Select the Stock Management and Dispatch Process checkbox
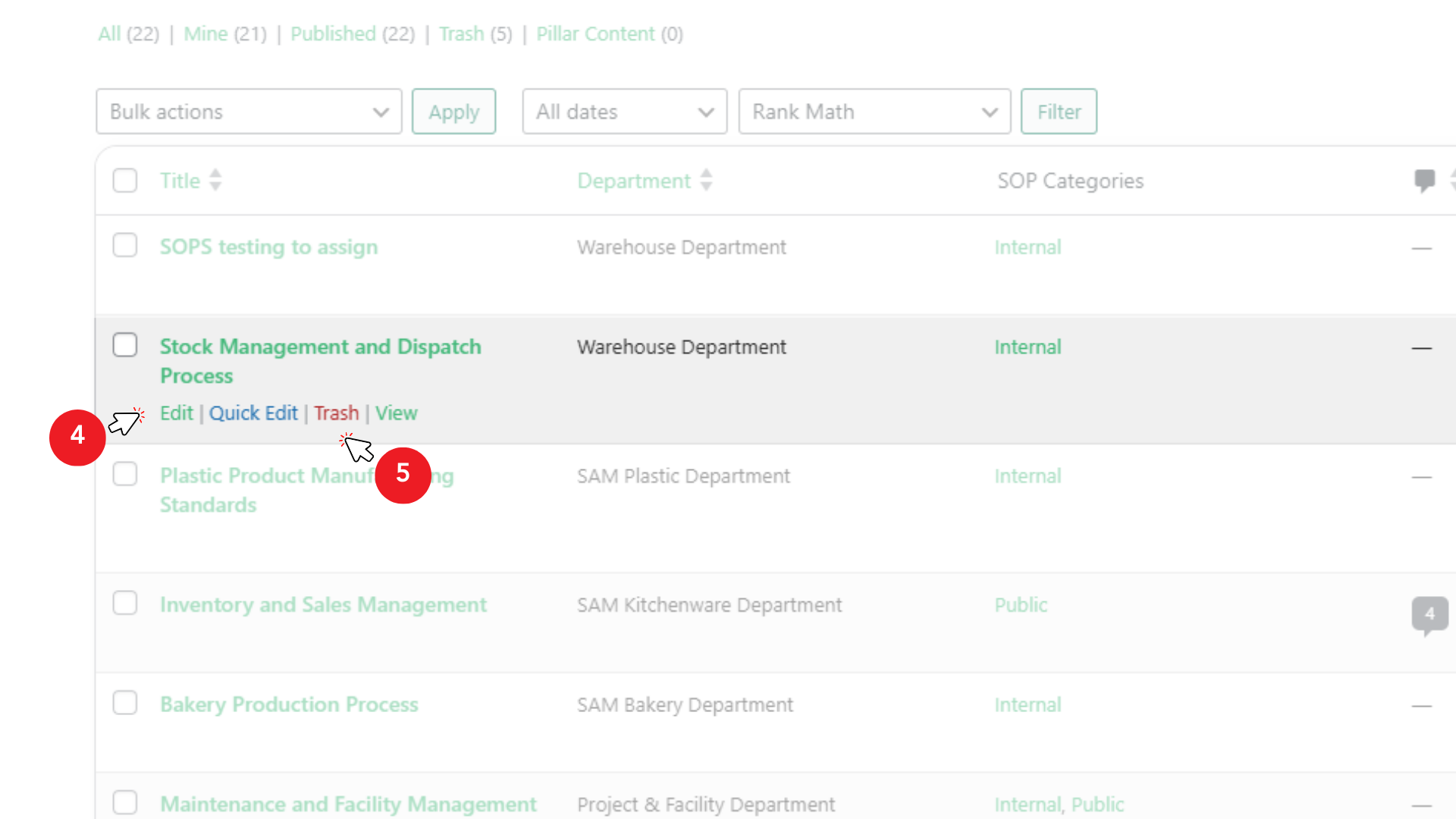 click(125, 345)
